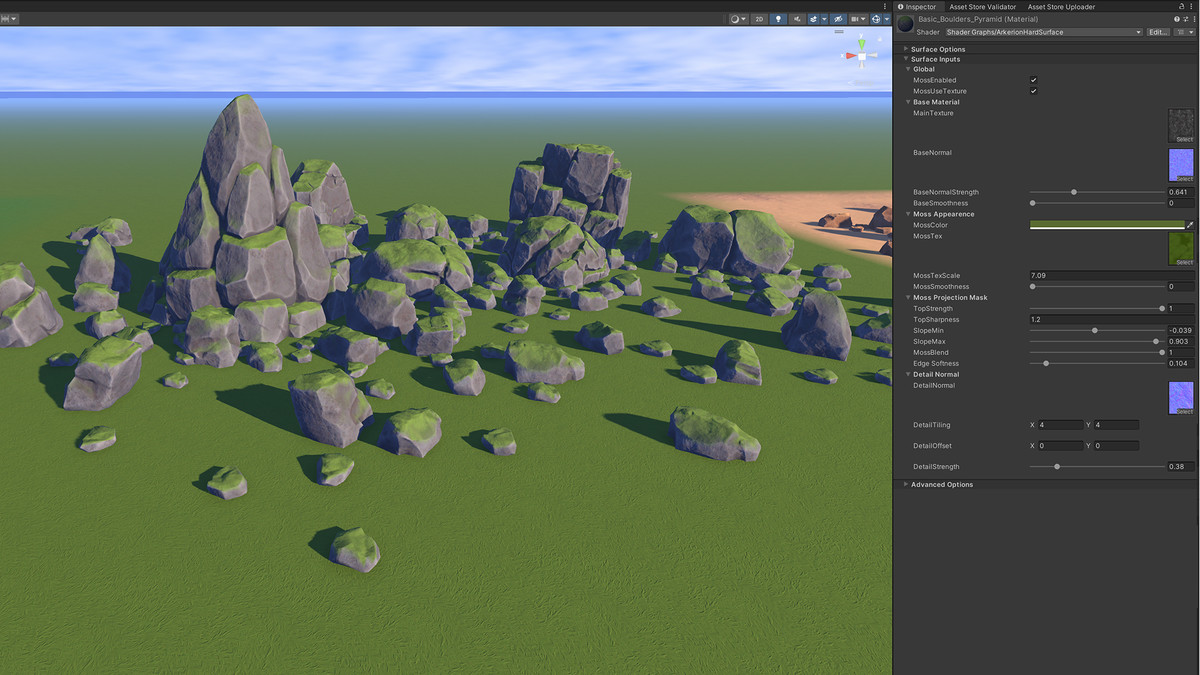Image resolution: width=1200 pixels, height=675 pixels.
Task: Open shader list view options button
Action: click(1184, 32)
